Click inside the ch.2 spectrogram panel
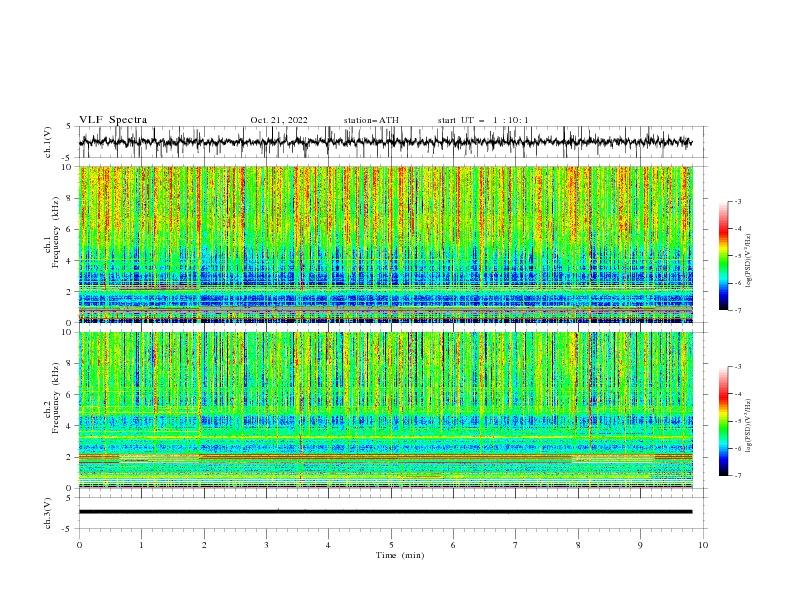 tap(386, 410)
